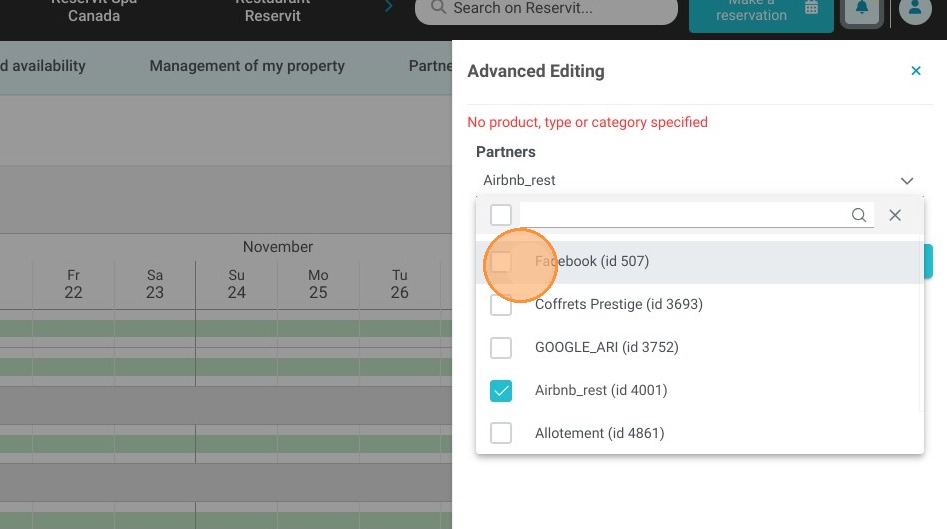This screenshot has width=947, height=529.
Task: Open the Partners menu behind the panel
Action: (x=430, y=66)
